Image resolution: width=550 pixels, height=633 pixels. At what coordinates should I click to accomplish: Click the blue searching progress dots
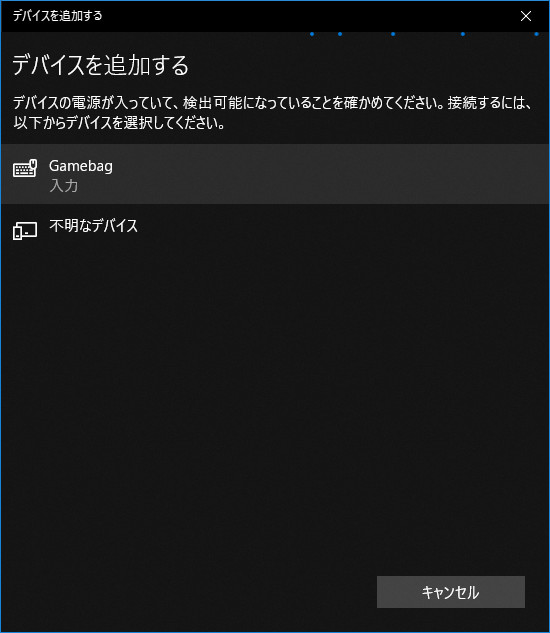424,34
